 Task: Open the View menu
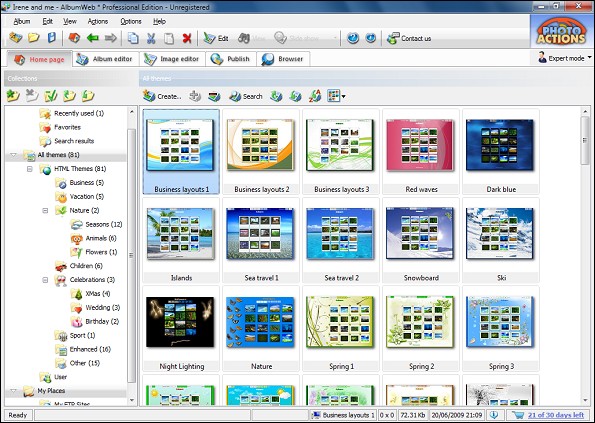[x=70, y=21]
